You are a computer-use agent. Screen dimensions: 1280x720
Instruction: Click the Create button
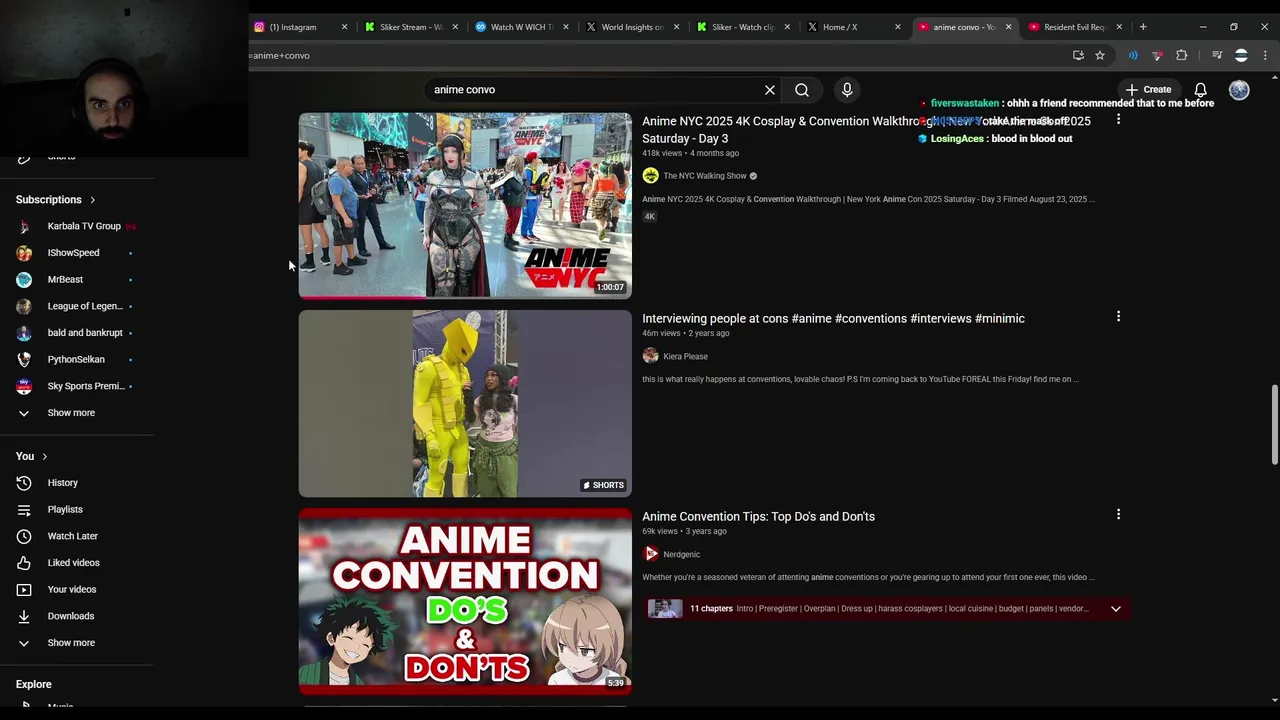(1149, 90)
